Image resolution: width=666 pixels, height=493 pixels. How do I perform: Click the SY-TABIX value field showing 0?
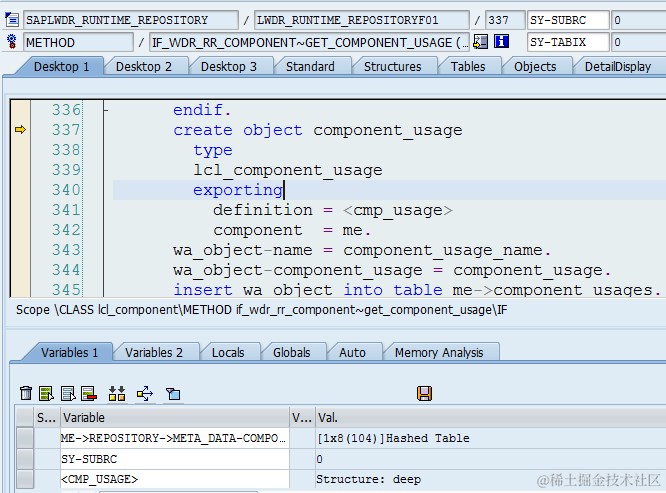pos(638,42)
